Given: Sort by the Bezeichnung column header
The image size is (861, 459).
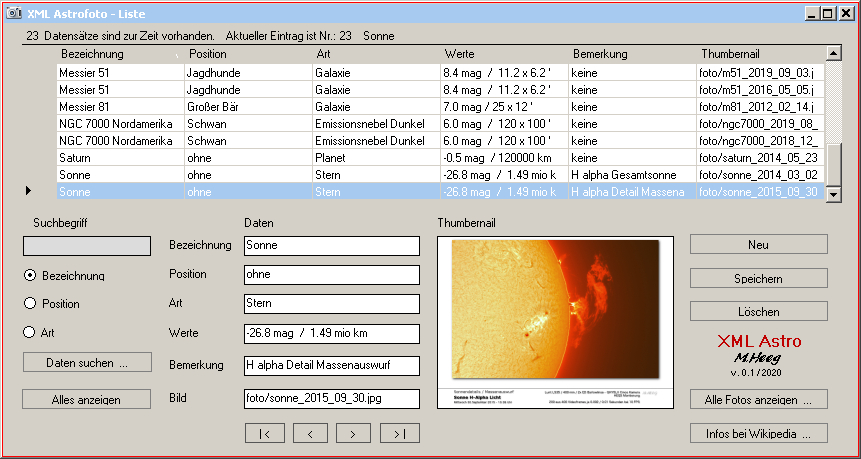Looking at the screenshot, I should pyautogui.click(x=120, y=54).
